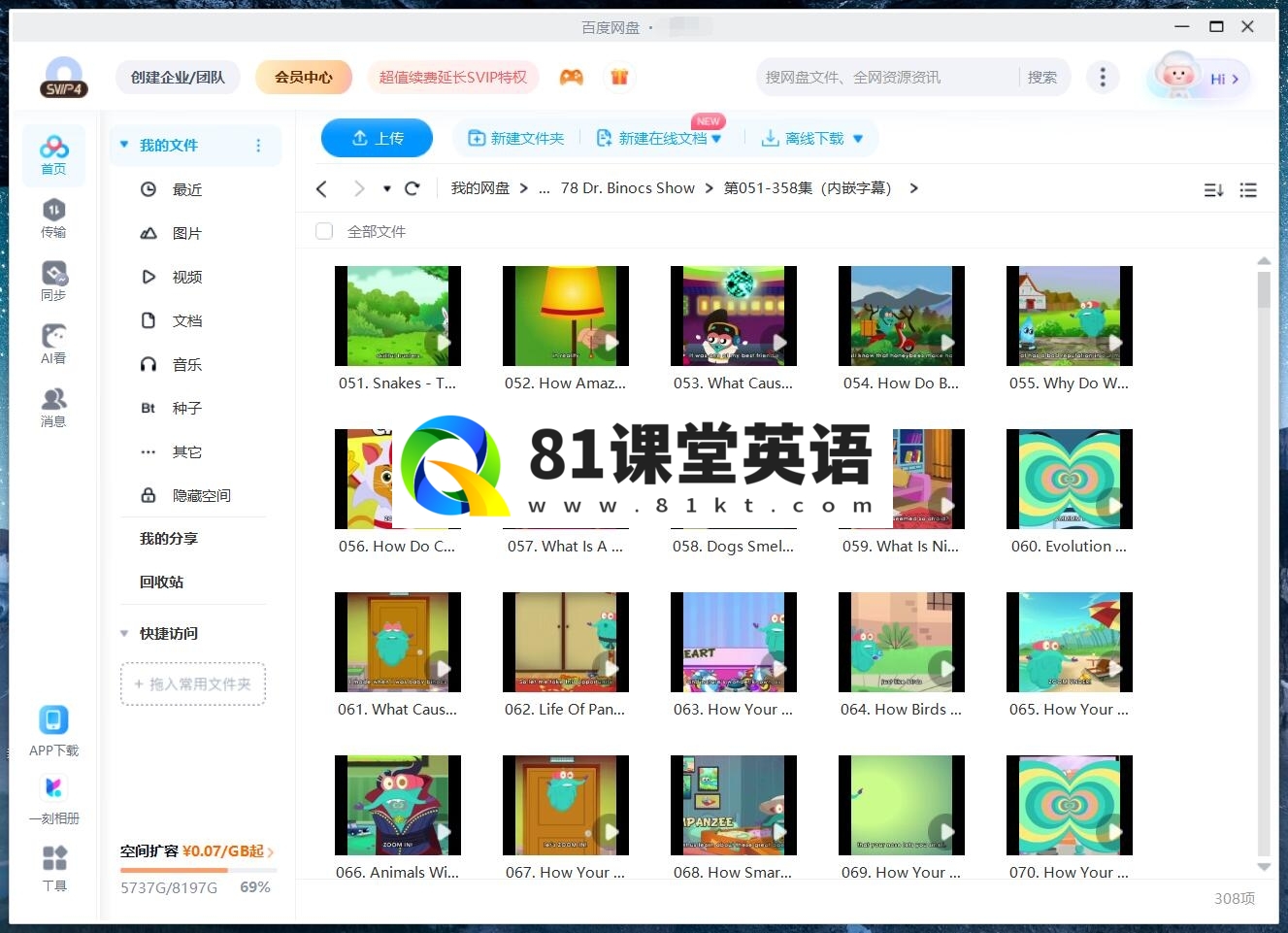Tick the 全部文件 select-all checkbox
Viewport: 1288px width, 933px height.
coord(324,231)
